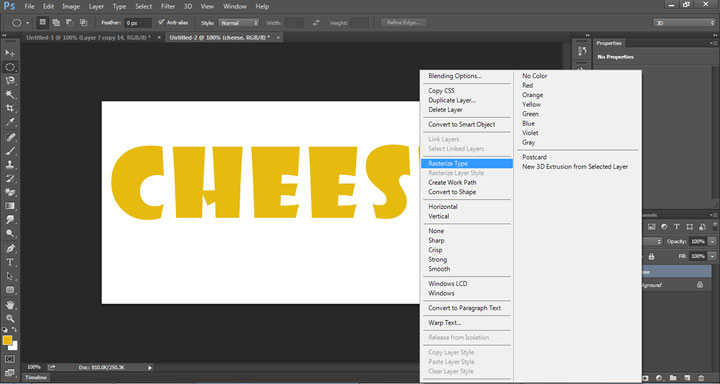
Task: Click the switch foreground/background colors arrow
Action: click(x=15, y=329)
